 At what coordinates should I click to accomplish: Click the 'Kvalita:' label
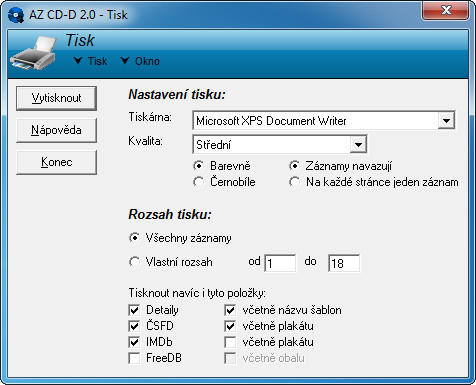click(146, 141)
